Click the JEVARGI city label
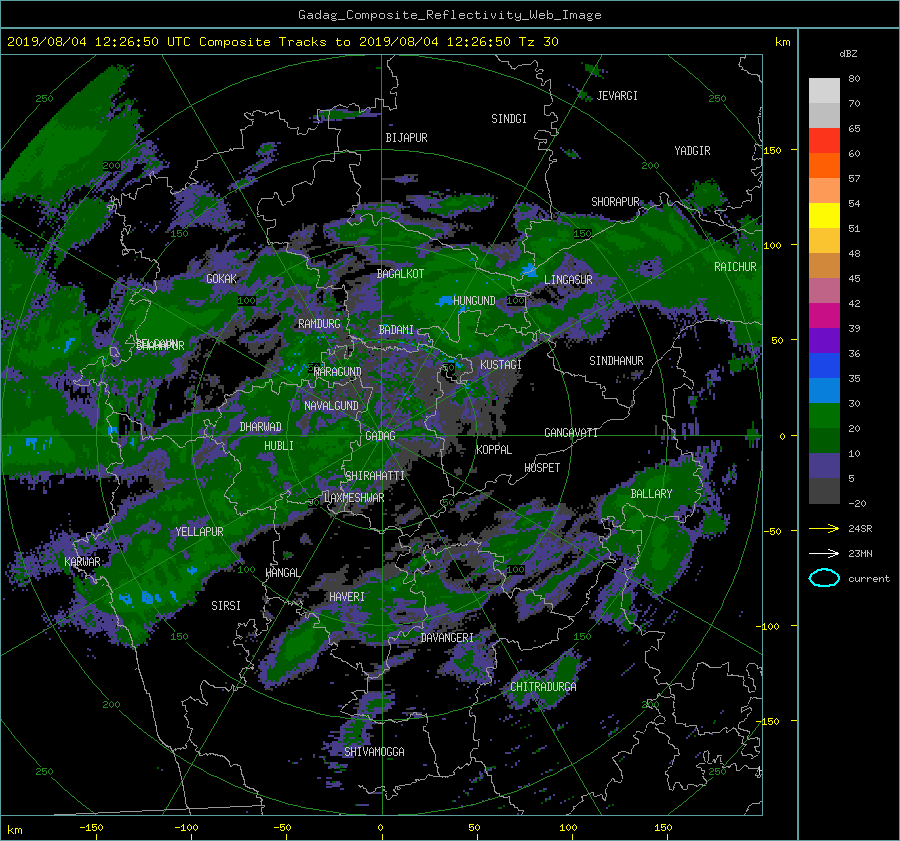 (x=617, y=96)
